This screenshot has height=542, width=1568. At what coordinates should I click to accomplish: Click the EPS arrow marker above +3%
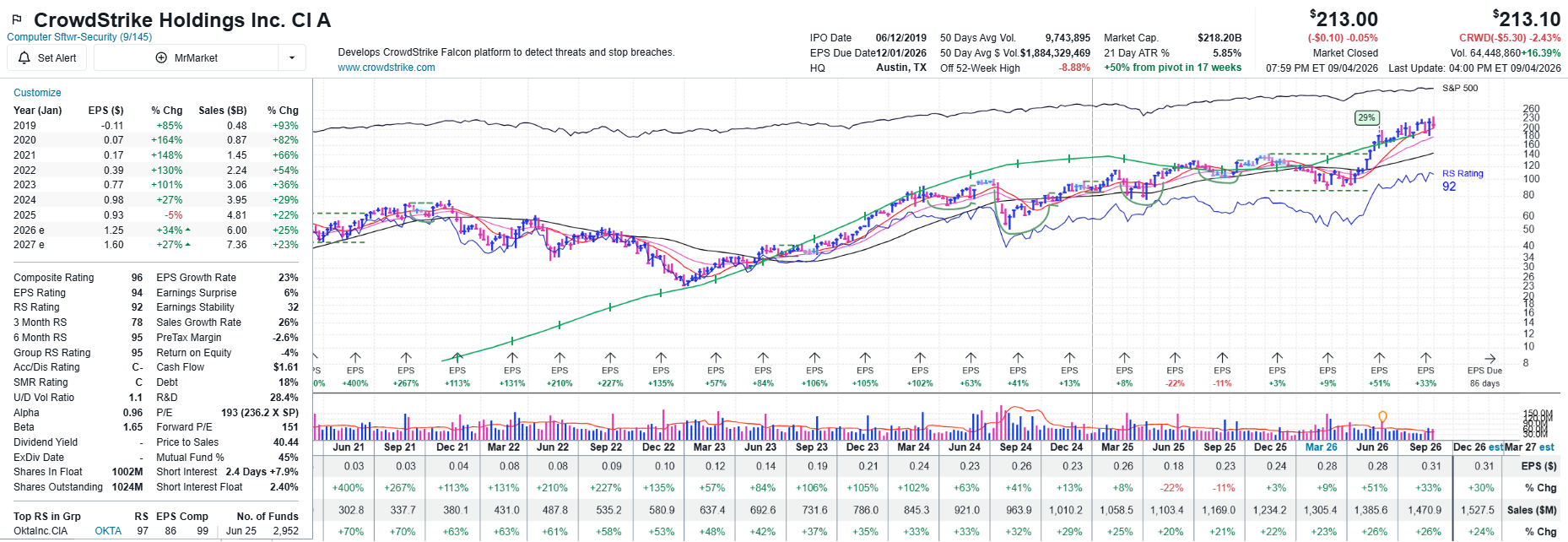tap(1277, 358)
